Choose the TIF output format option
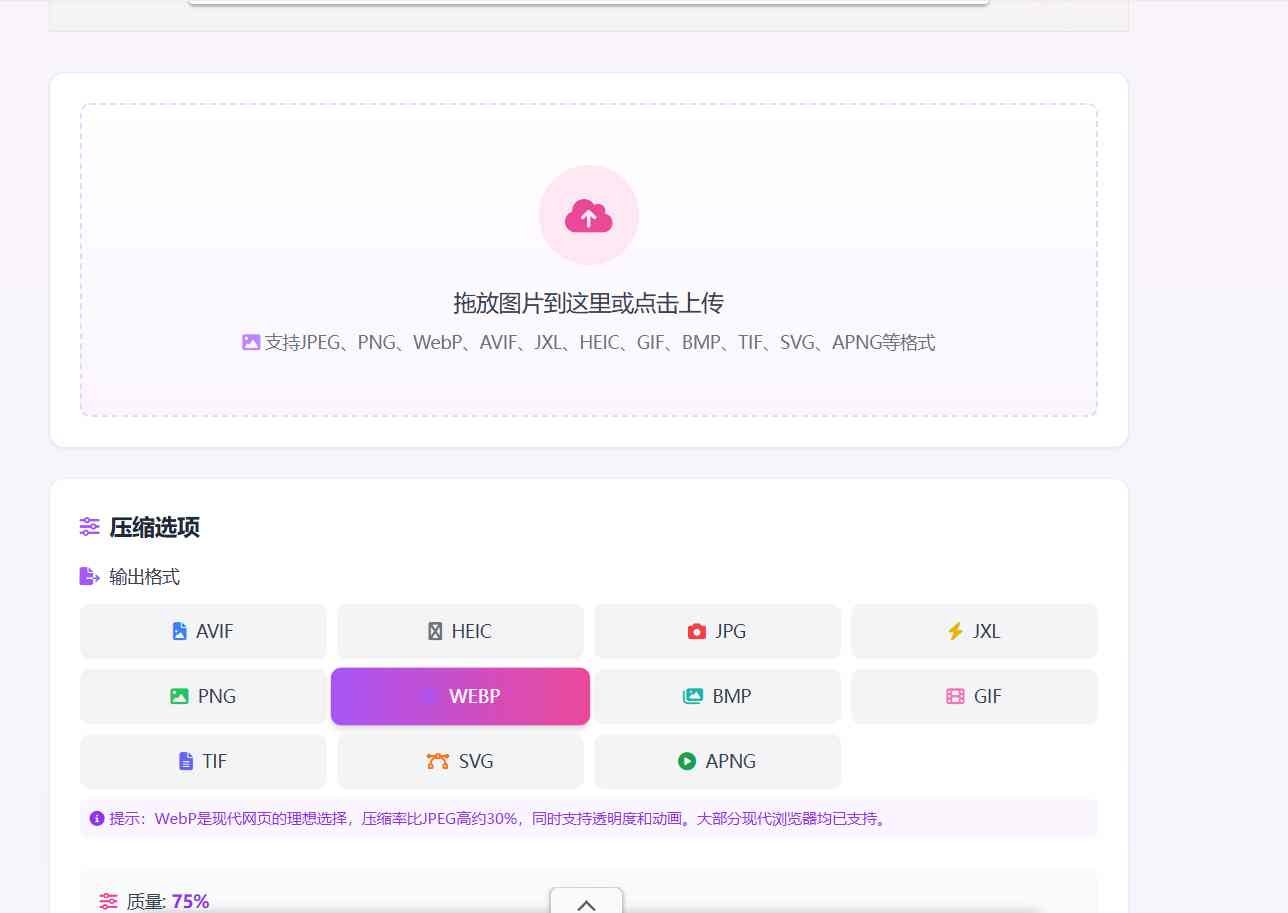The width and height of the screenshot is (1288, 913). click(203, 761)
